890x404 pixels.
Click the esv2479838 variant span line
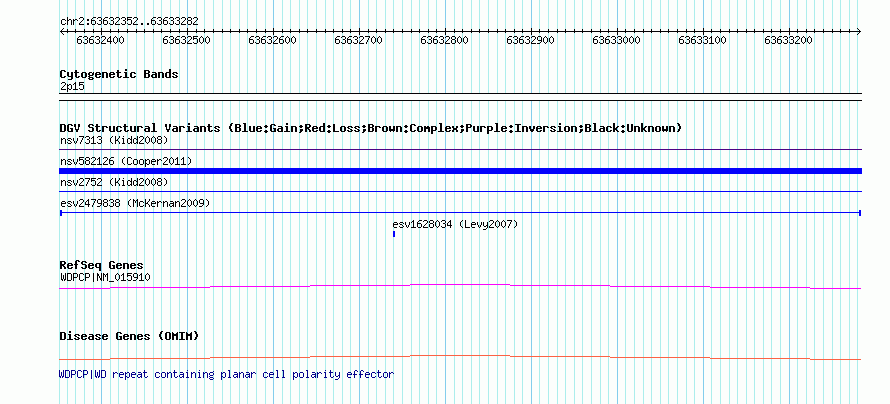pos(460,213)
